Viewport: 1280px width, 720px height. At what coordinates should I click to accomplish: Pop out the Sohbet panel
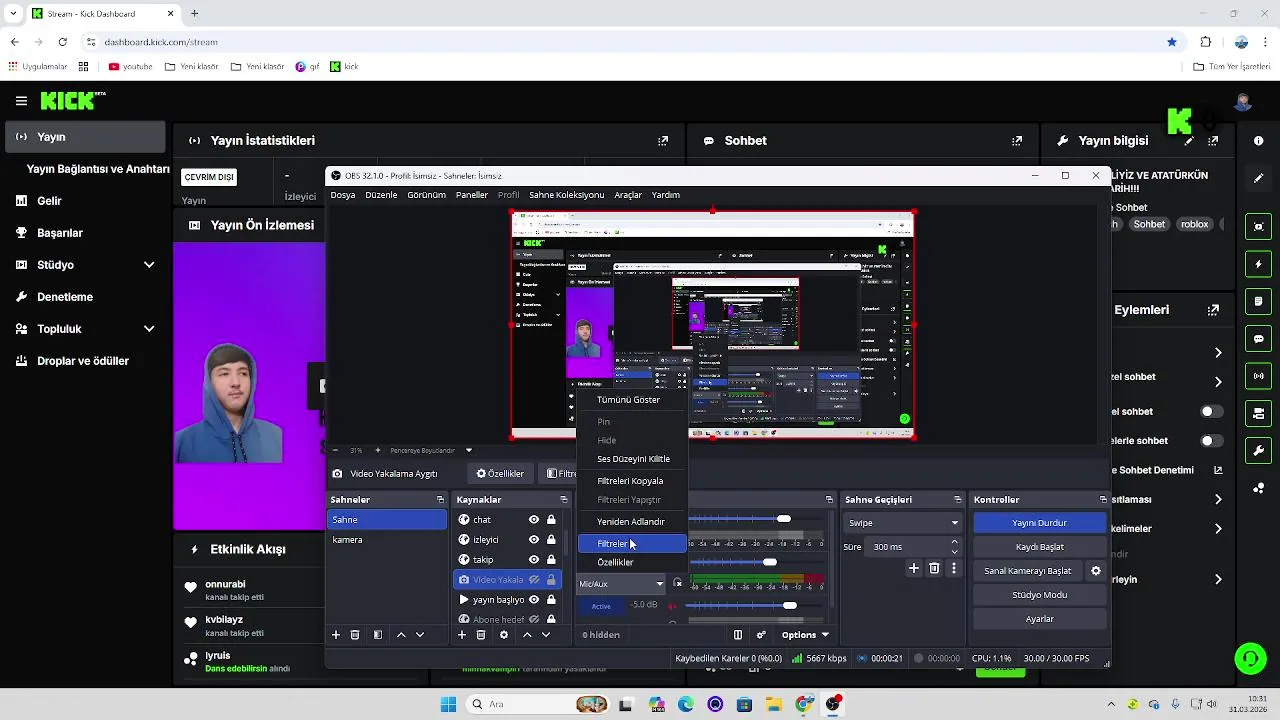[1016, 141]
